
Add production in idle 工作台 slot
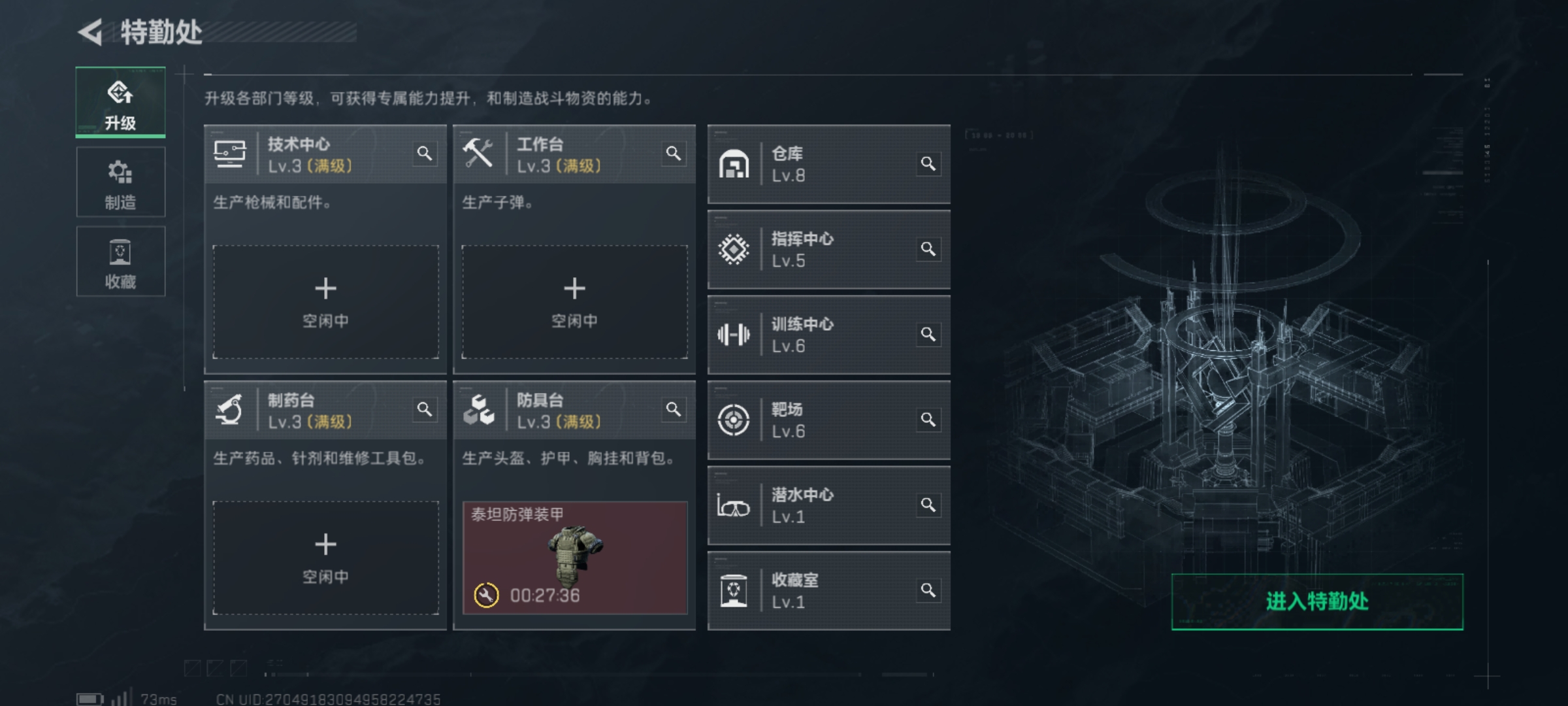tap(574, 302)
